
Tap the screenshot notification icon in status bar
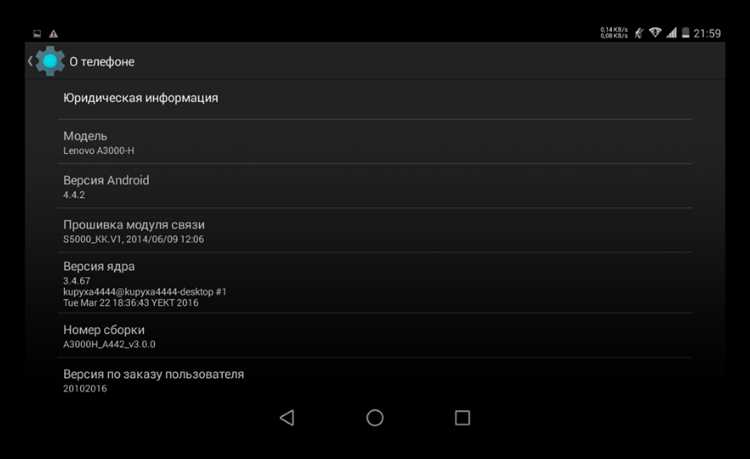[37, 33]
